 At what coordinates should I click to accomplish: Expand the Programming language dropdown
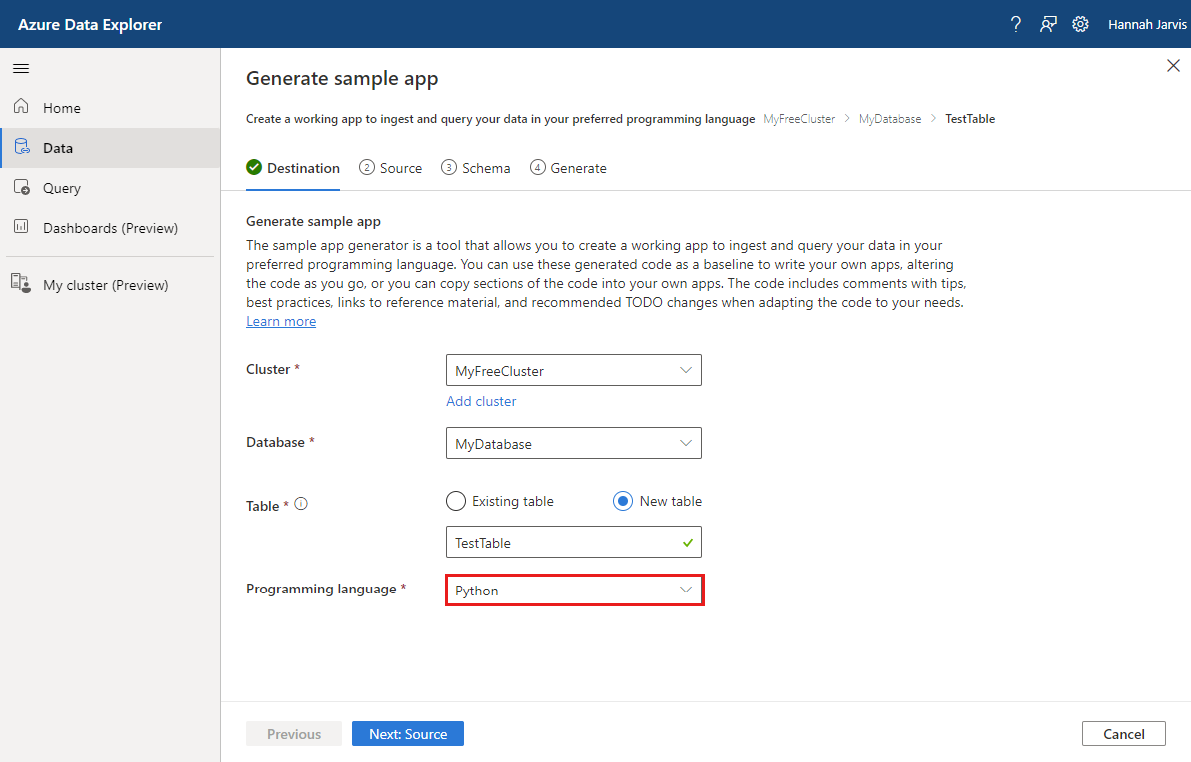click(574, 590)
